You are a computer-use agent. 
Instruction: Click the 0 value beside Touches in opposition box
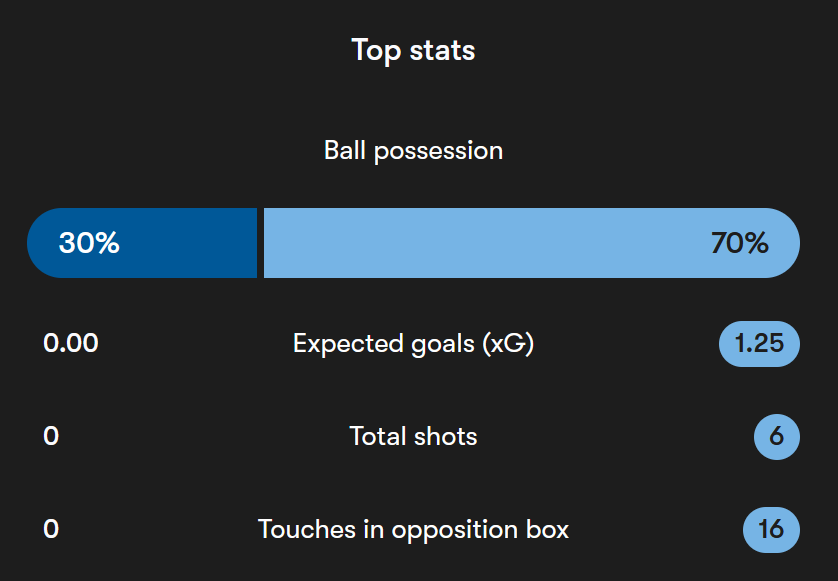pyautogui.click(x=51, y=529)
